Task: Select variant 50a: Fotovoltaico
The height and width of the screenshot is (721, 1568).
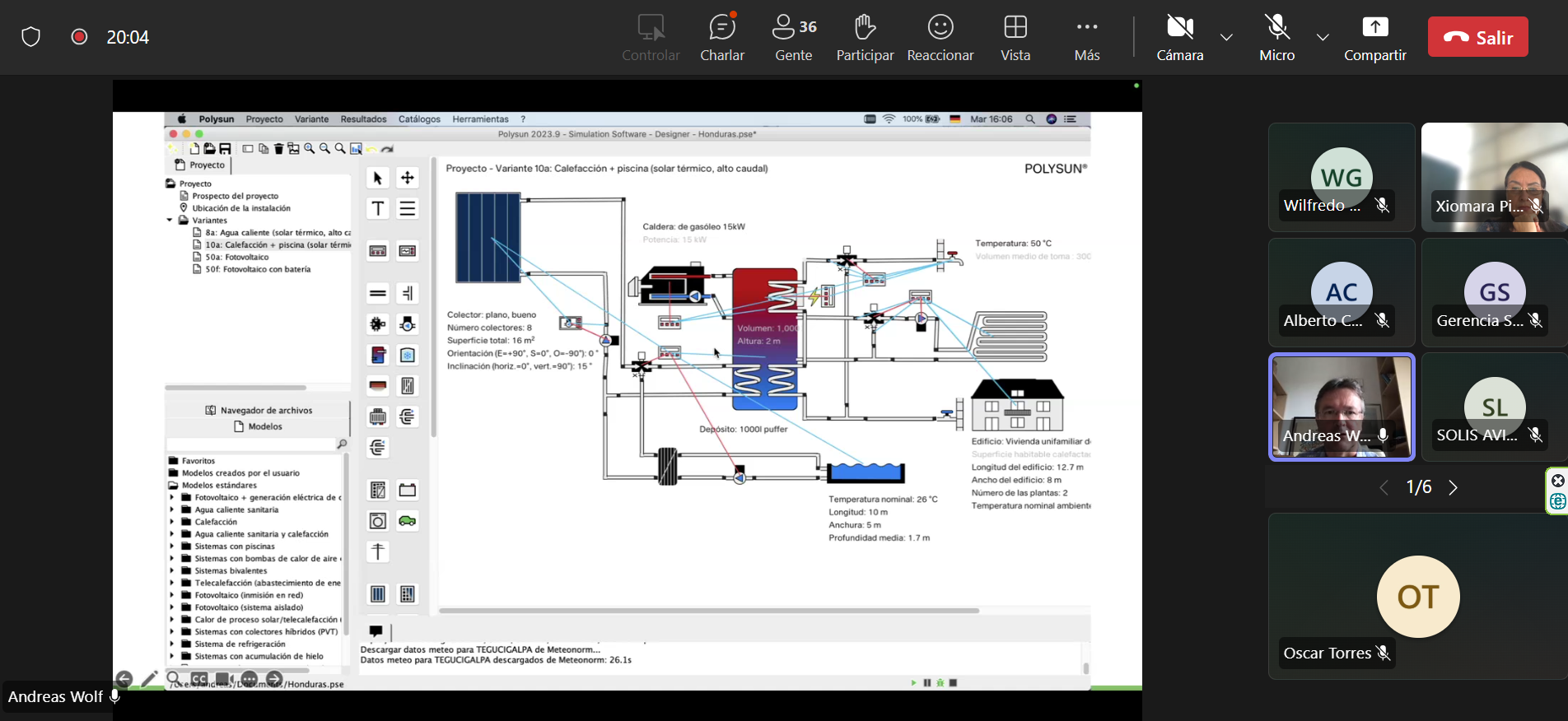Action: click(237, 257)
